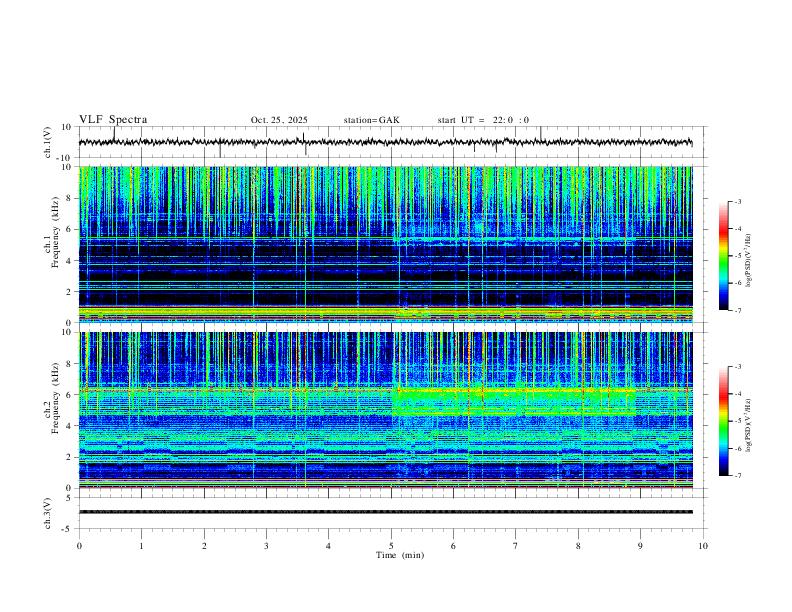Click the lower color bar for ch.2 PSD
The height and width of the screenshot is (612, 792).
[724, 421]
